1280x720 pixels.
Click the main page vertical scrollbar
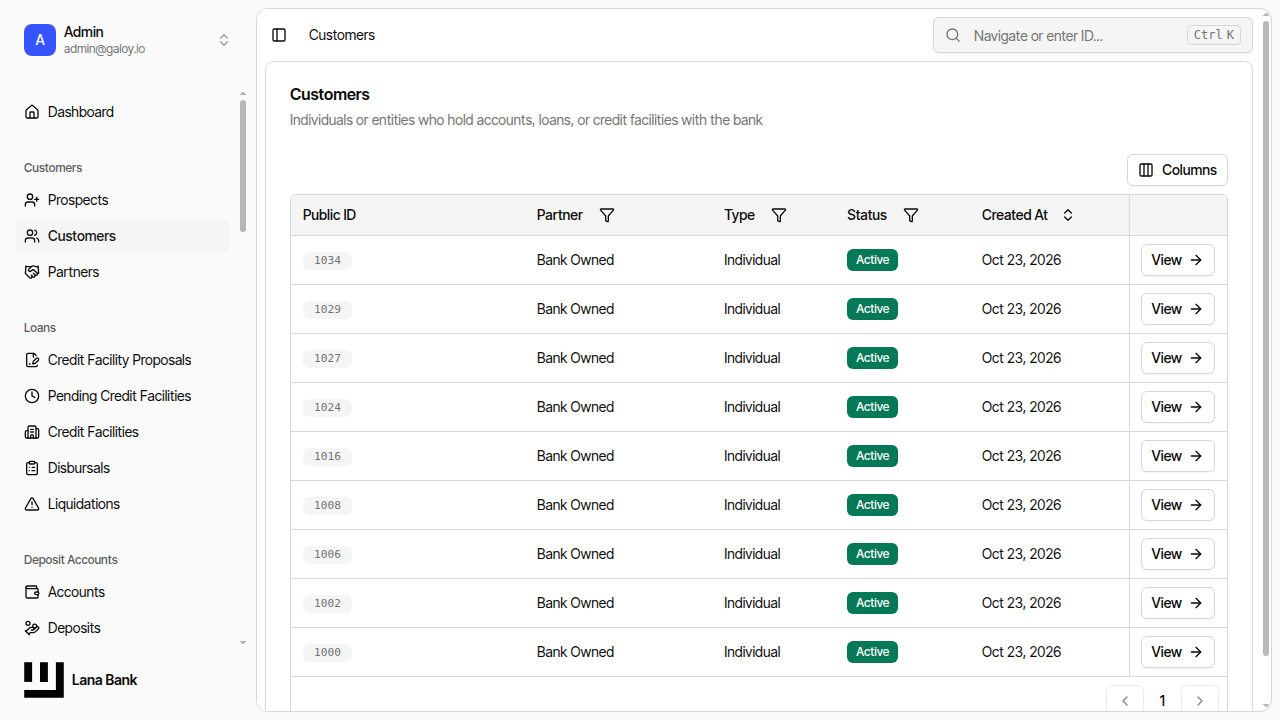point(1266,339)
